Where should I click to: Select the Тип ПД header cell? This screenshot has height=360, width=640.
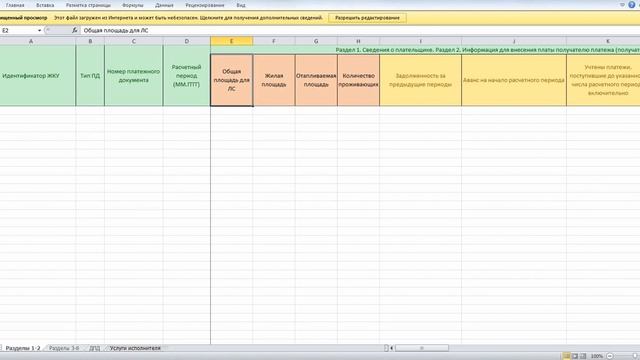(x=90, y=76)
